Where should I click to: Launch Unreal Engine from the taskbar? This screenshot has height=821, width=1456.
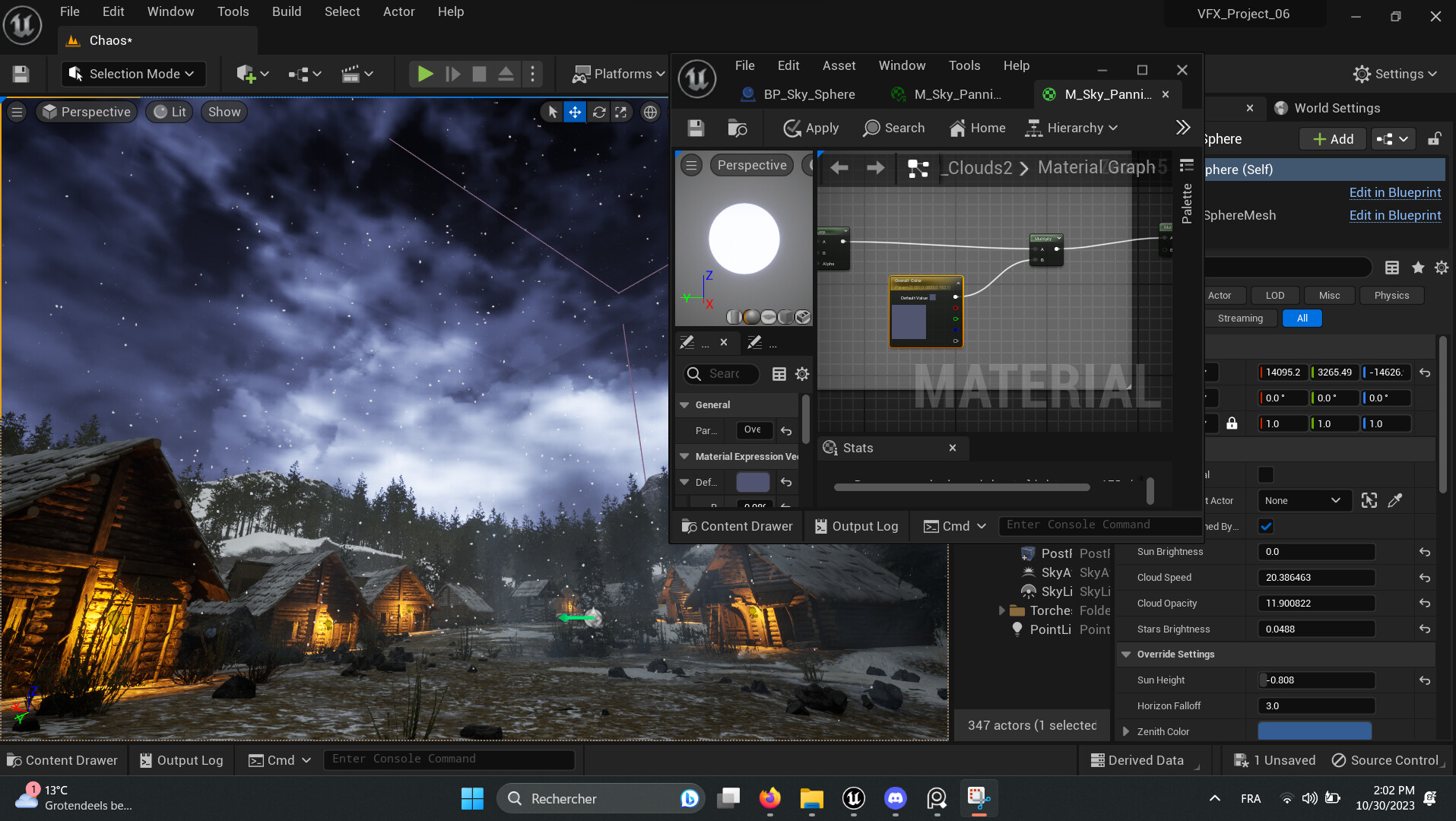click(853, 798)
